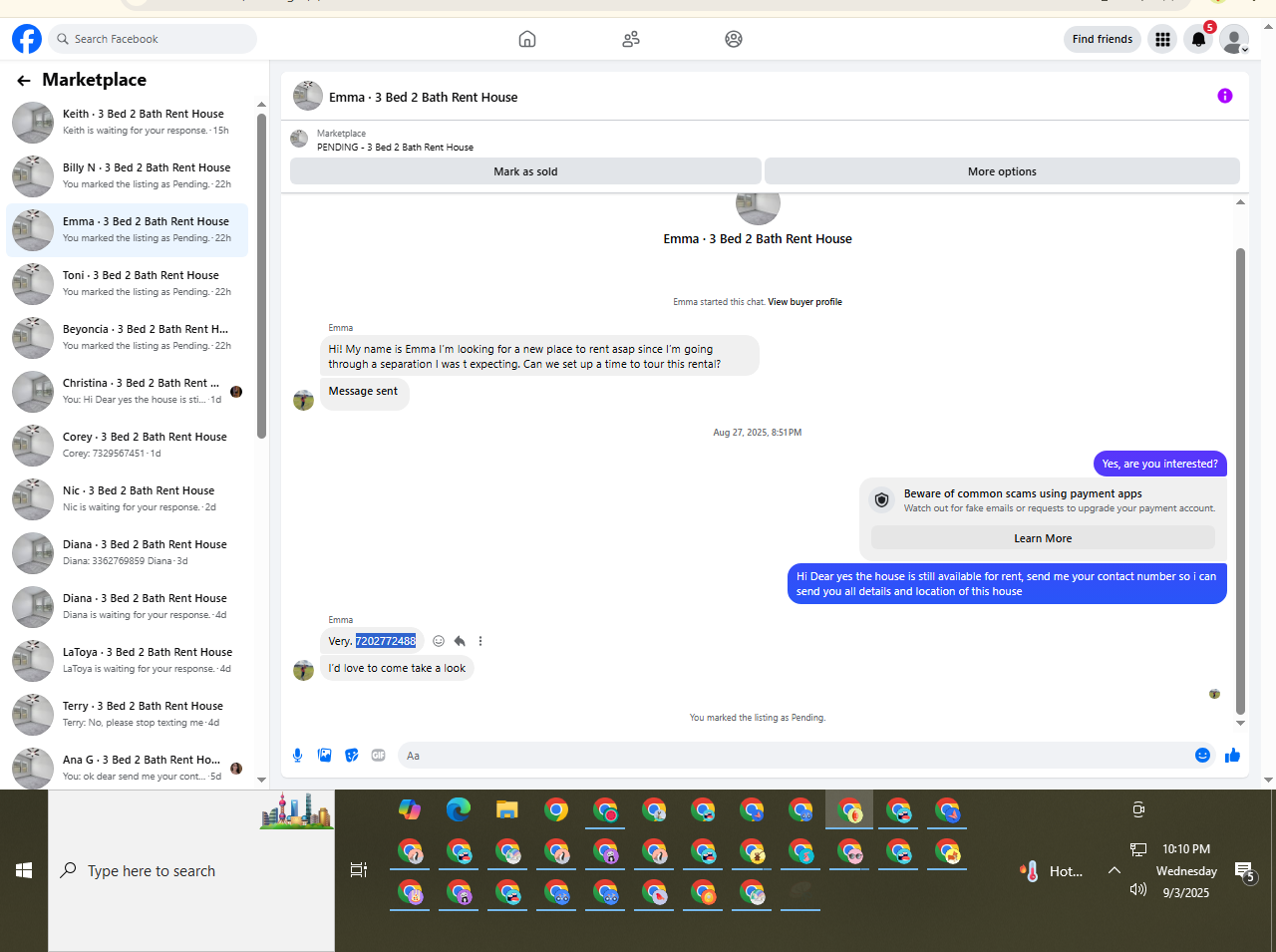Reply to Emma's phone number message

460,641
